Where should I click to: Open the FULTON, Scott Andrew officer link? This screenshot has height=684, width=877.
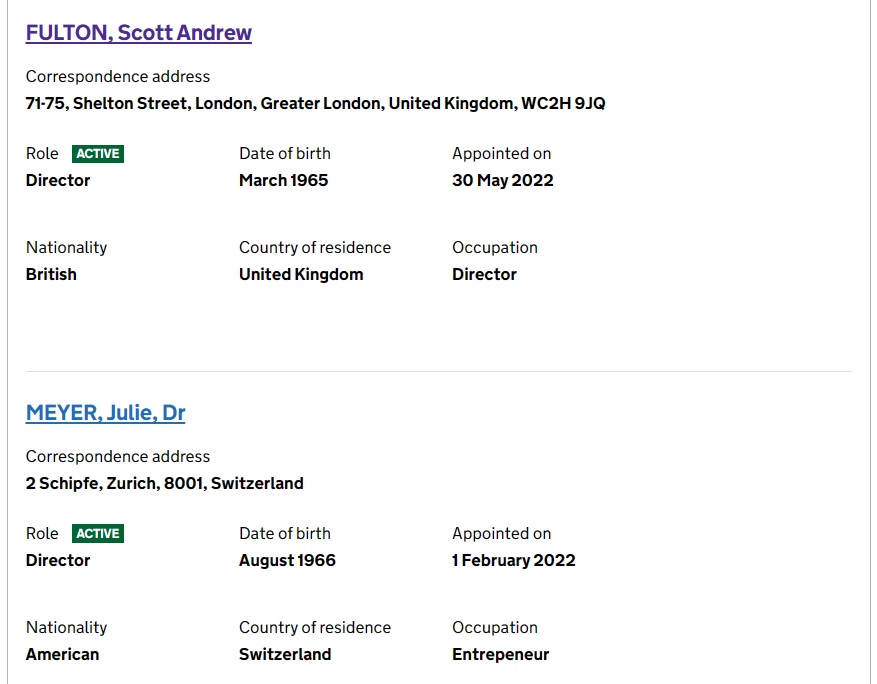pyautogui.click(x=138, y=33)
